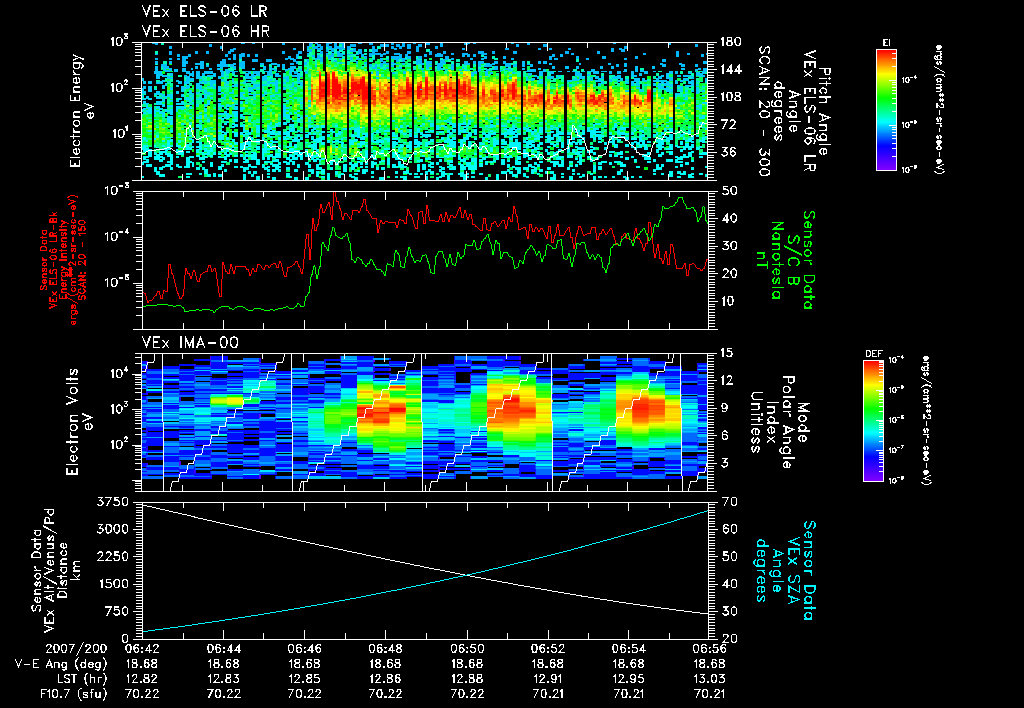Select the 'VEx IMA-00' panel title

pyautogui.click(x=190, y=343)
